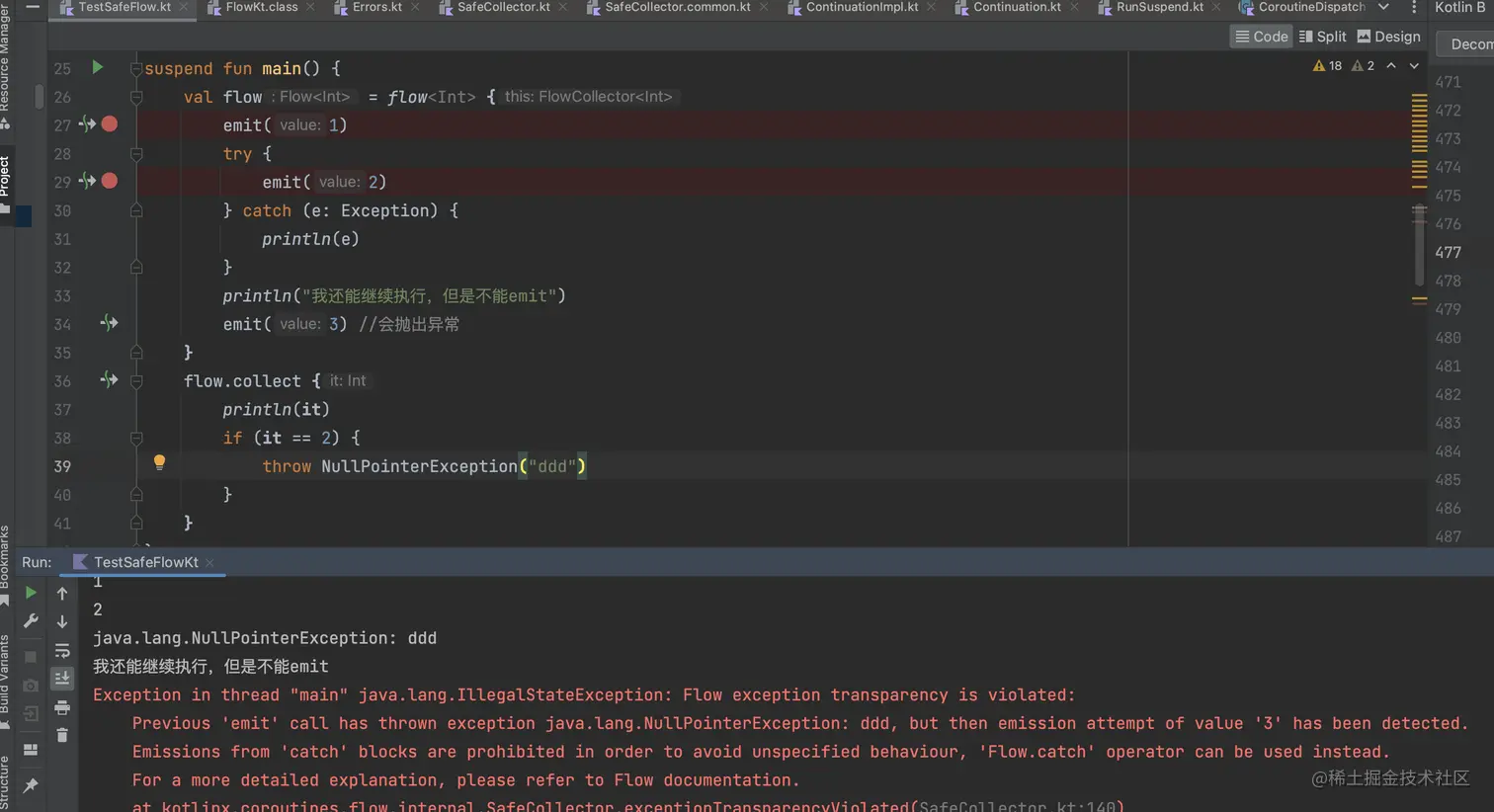Click the "java.lang.NullPointerException: ddd" console line
The width and height of the screenshot is (1494, 812).
pyautogui.click(x=265, y=638)
